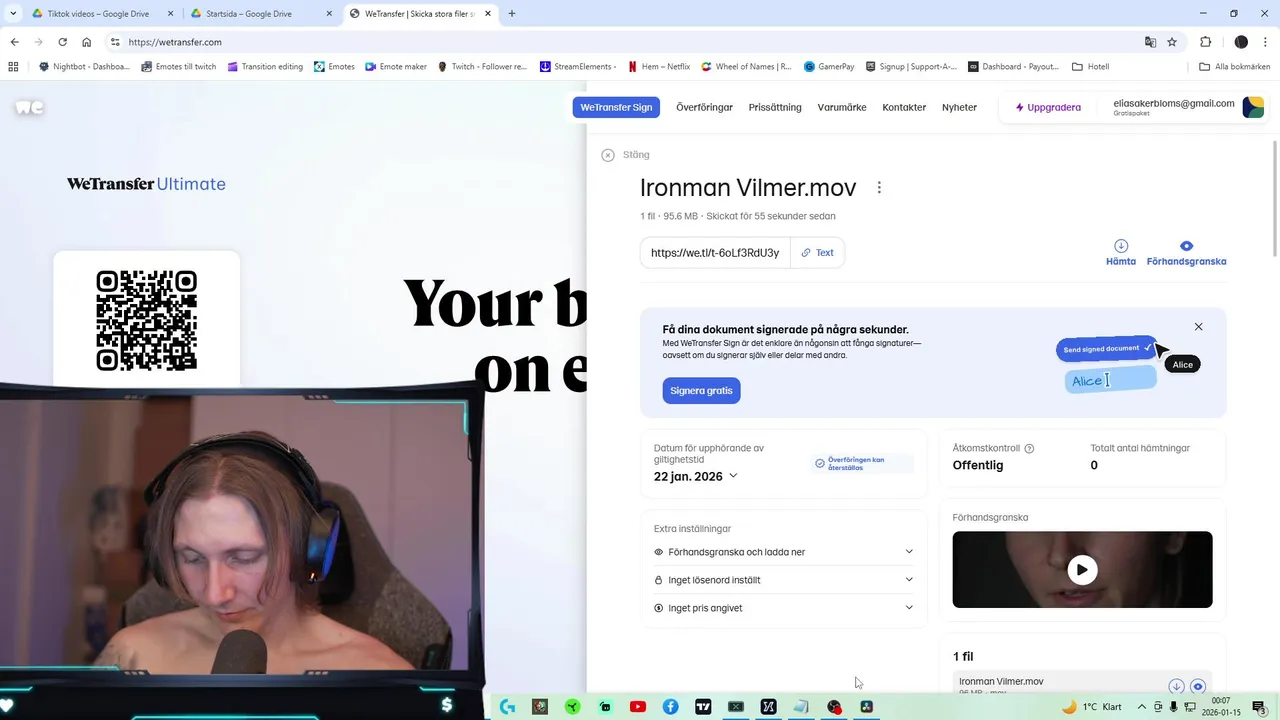This screenshot has width=1280, height=720.
Task: Click the translate page icon
Action: [x=1150, y=42]
